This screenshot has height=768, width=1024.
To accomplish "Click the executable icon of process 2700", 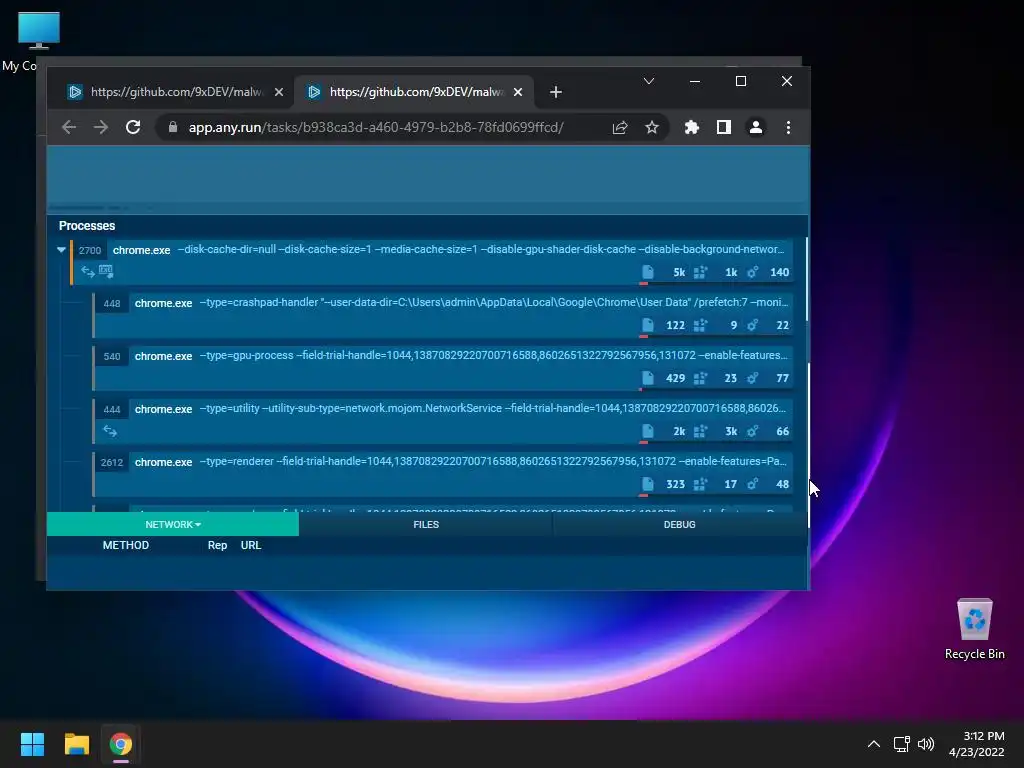I will [106, 271].
